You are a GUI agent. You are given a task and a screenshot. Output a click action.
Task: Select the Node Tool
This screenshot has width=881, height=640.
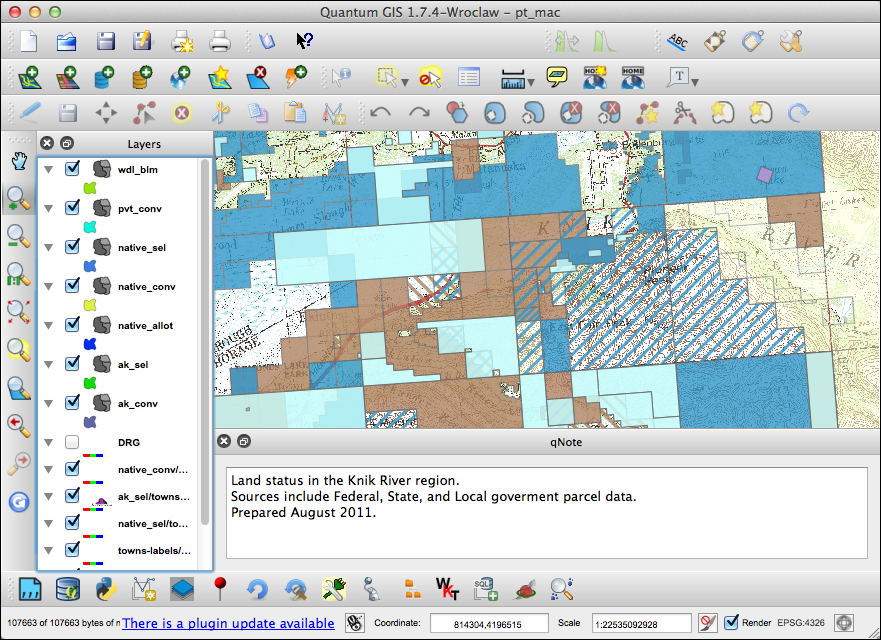tap(144, 113)
